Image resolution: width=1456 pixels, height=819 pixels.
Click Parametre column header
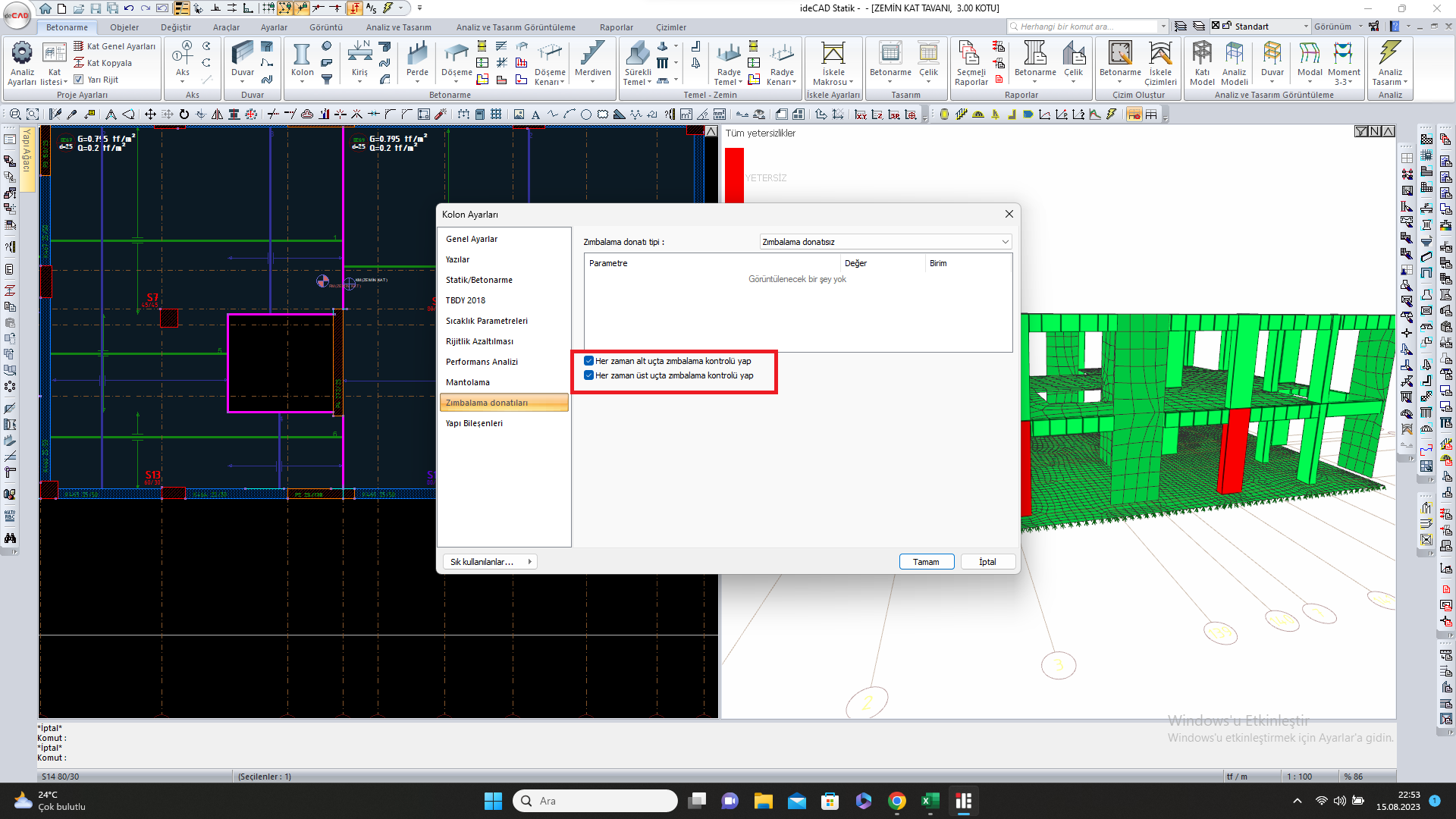713,263
